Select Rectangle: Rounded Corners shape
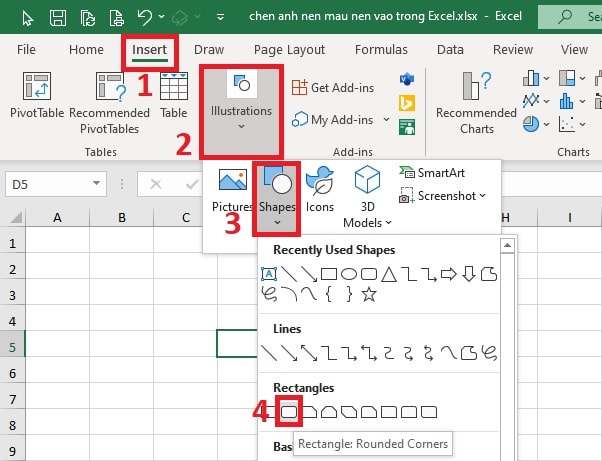This screenshot has width=602, height=461. [289, 412]
